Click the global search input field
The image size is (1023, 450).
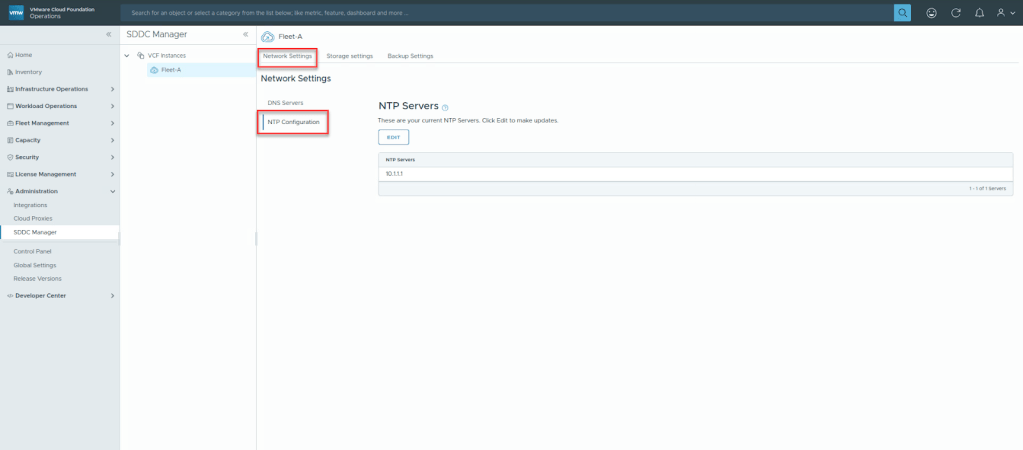tap(506, 12)
